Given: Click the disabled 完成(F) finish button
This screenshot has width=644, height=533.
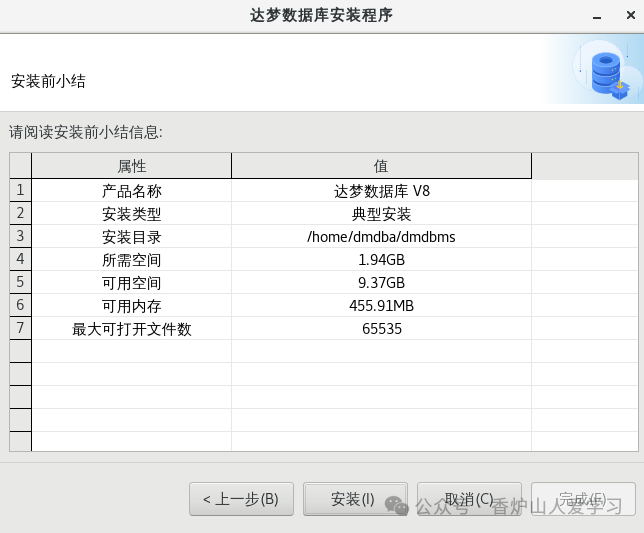Looking at the screenshot, I should tap(583, 499).
